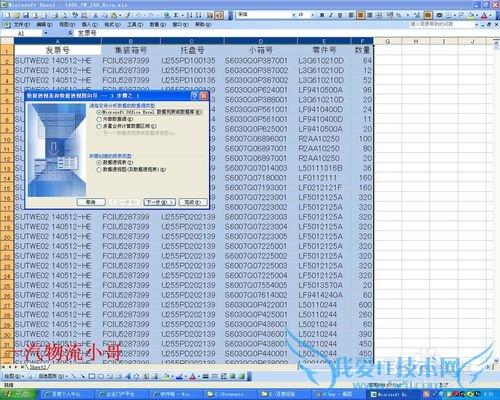
Task: Open the Font Color dropdown arrow
Action: pos(490,15)
